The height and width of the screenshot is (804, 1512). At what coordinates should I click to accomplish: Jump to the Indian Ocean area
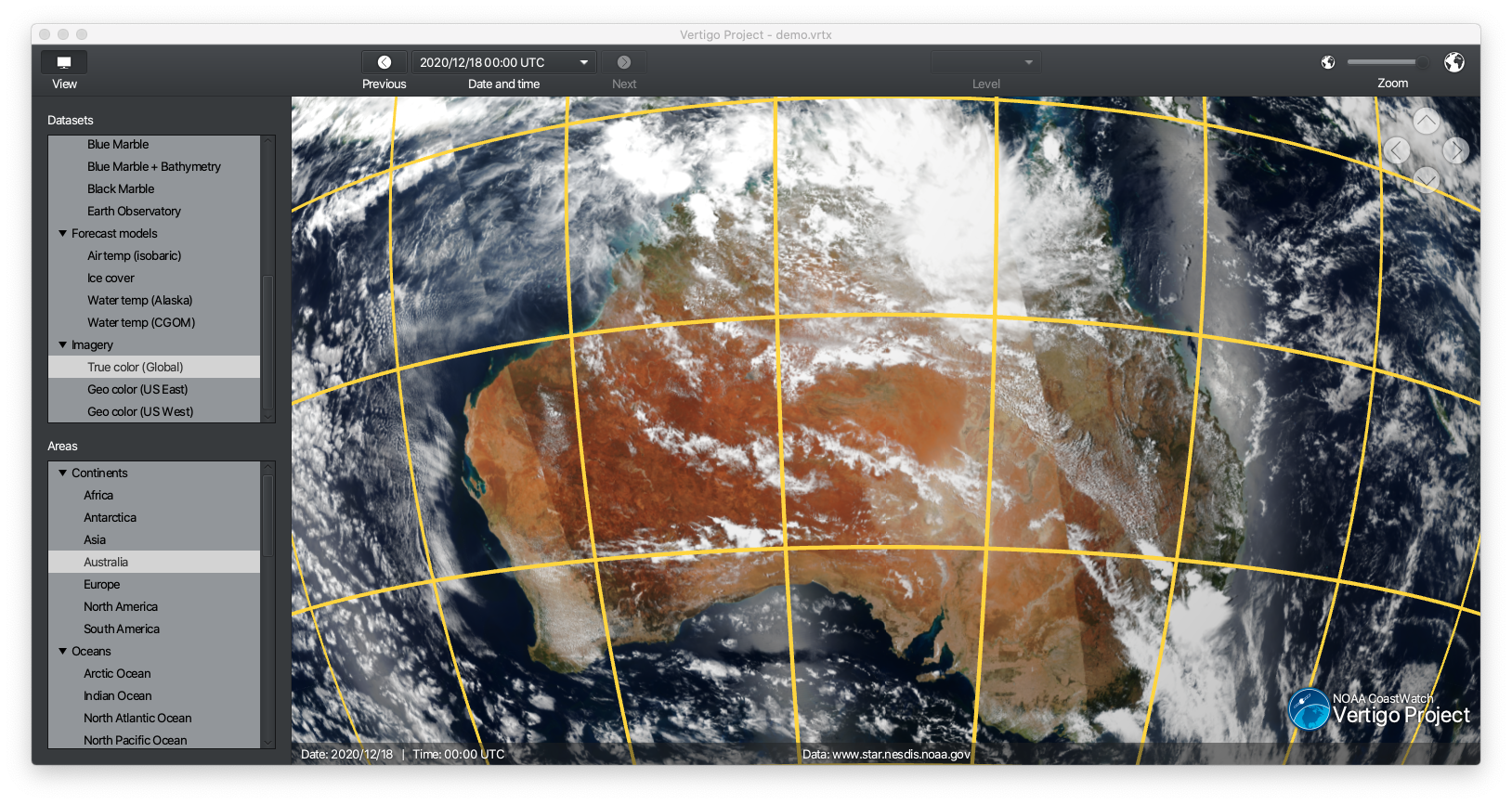(117, 696)
